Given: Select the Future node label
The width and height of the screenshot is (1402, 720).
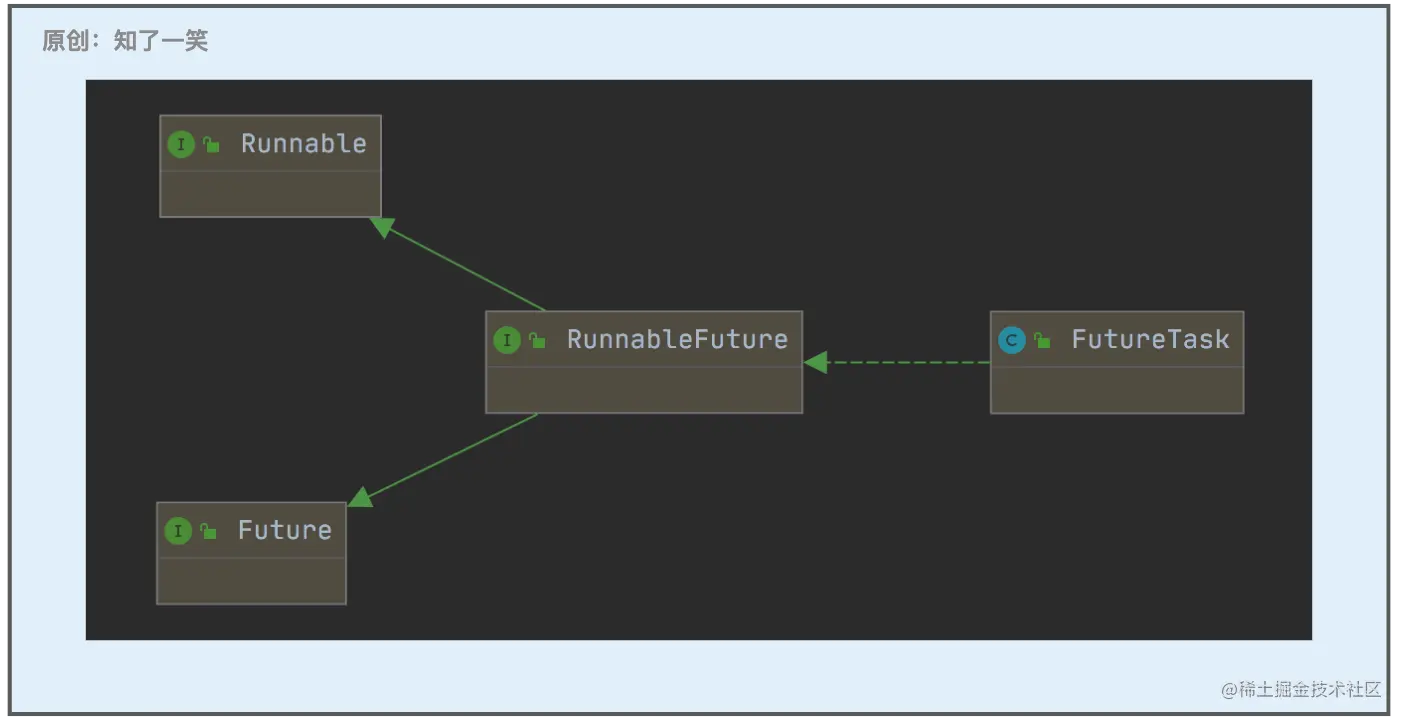Looking at the screenshot, I should [285, 531].
